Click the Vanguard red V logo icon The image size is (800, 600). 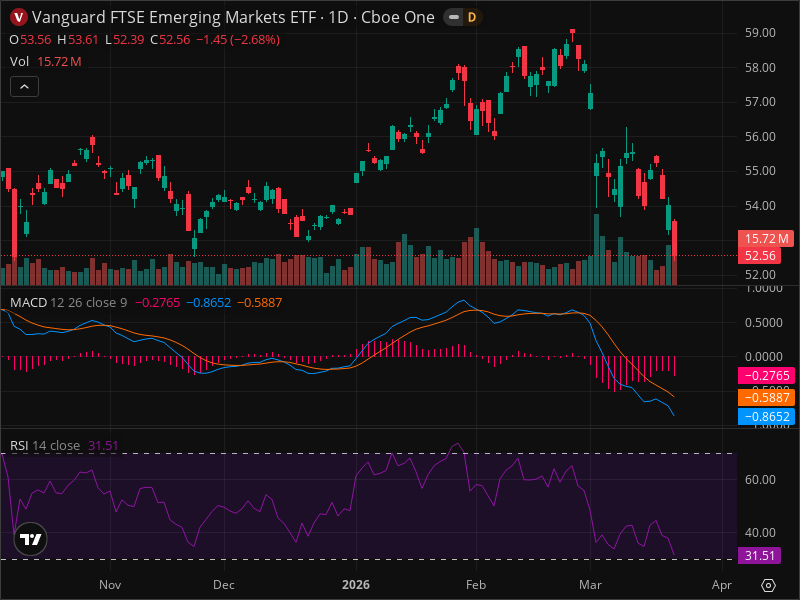click(x=19, y=17)
